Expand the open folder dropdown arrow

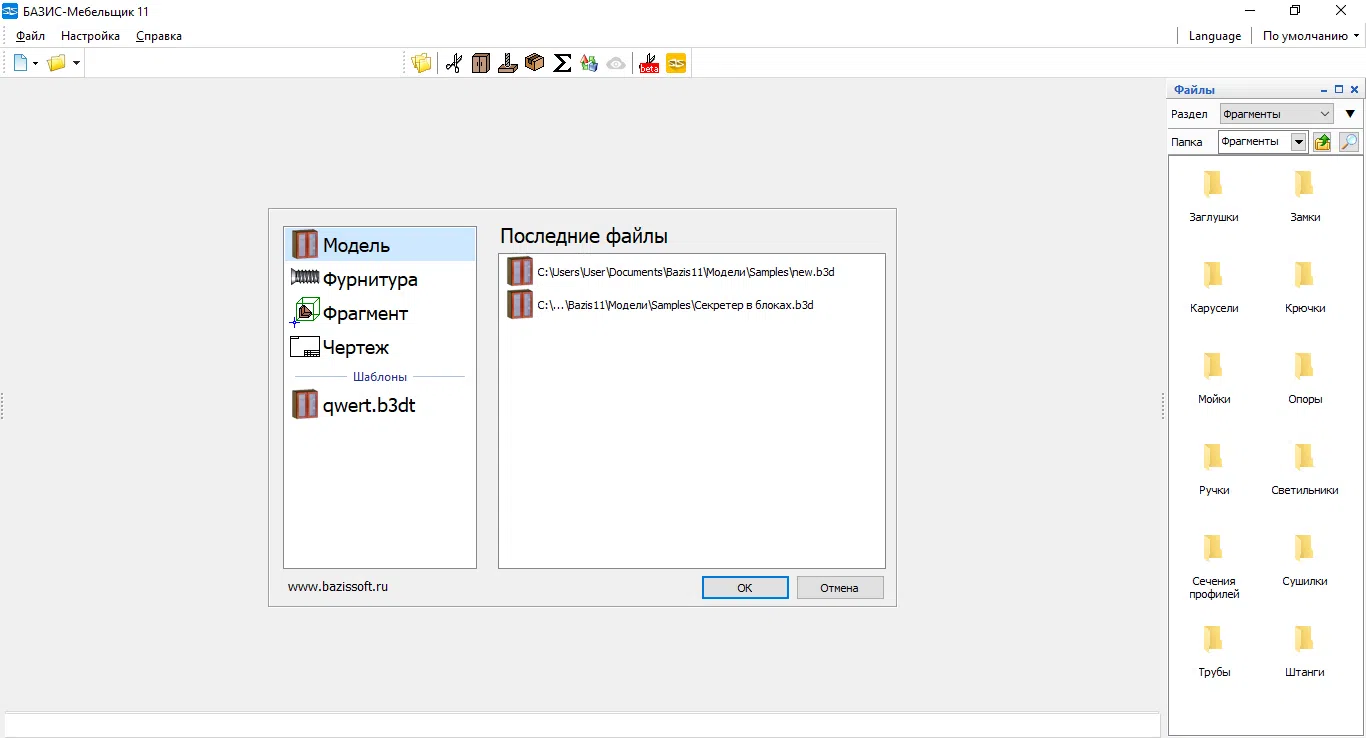pos(76,64)
